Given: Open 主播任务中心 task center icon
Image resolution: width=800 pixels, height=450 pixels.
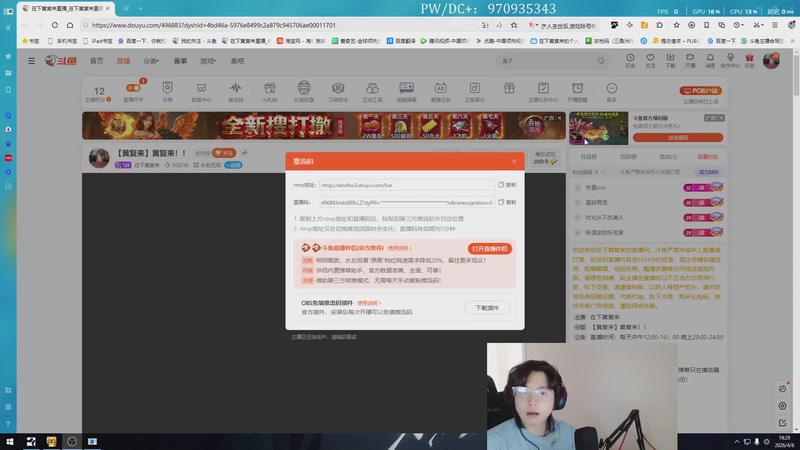Looking at the screenshot, I should [543, 92].
